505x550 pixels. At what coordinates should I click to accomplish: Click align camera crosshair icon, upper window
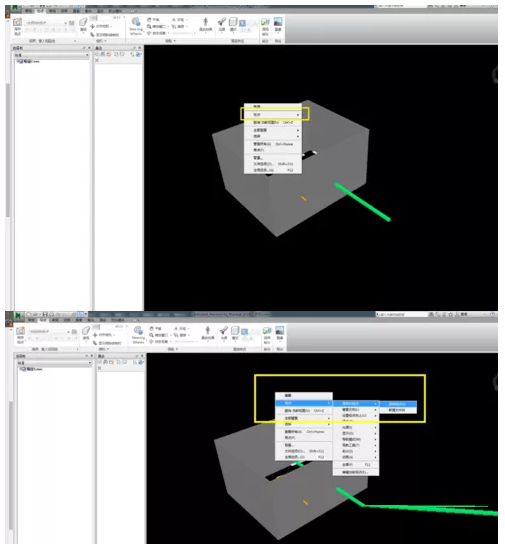tap(93, 26)
